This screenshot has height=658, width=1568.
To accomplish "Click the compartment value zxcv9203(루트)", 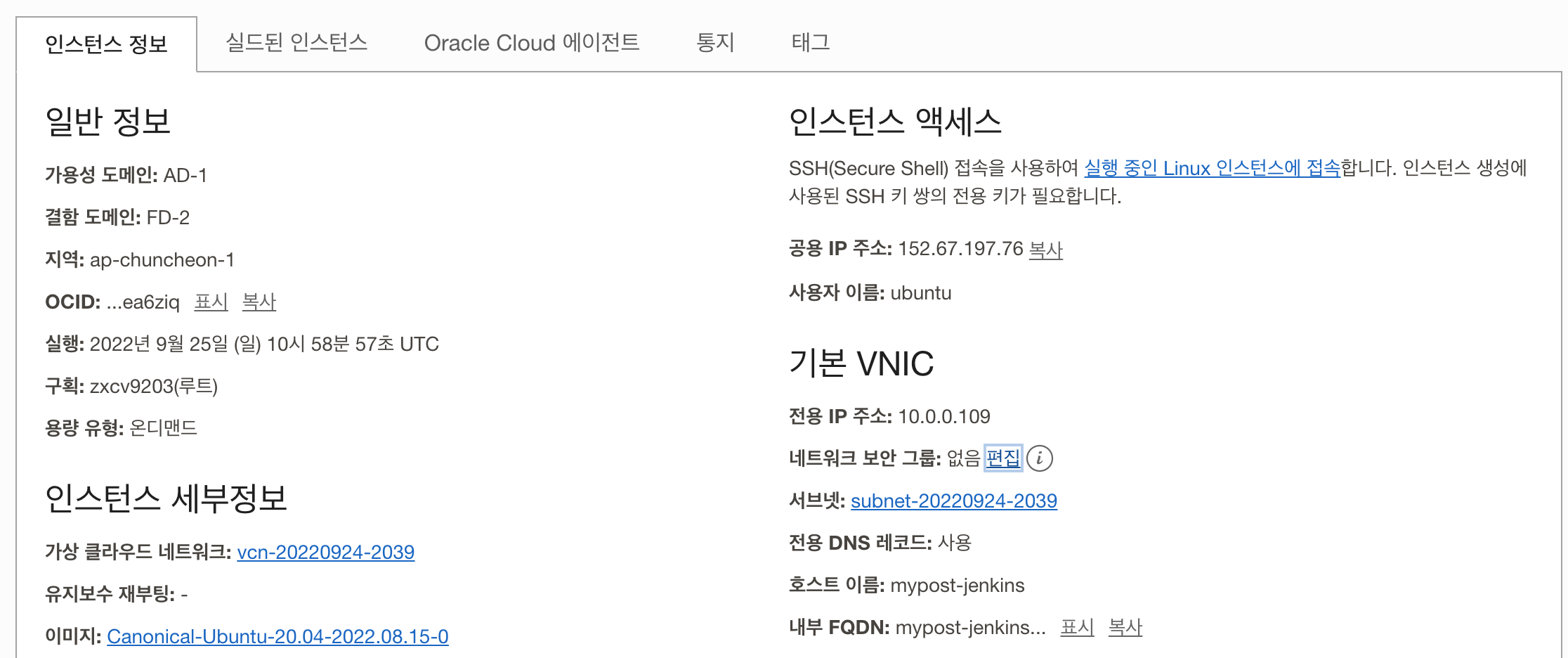I will [x=154, y=387].
